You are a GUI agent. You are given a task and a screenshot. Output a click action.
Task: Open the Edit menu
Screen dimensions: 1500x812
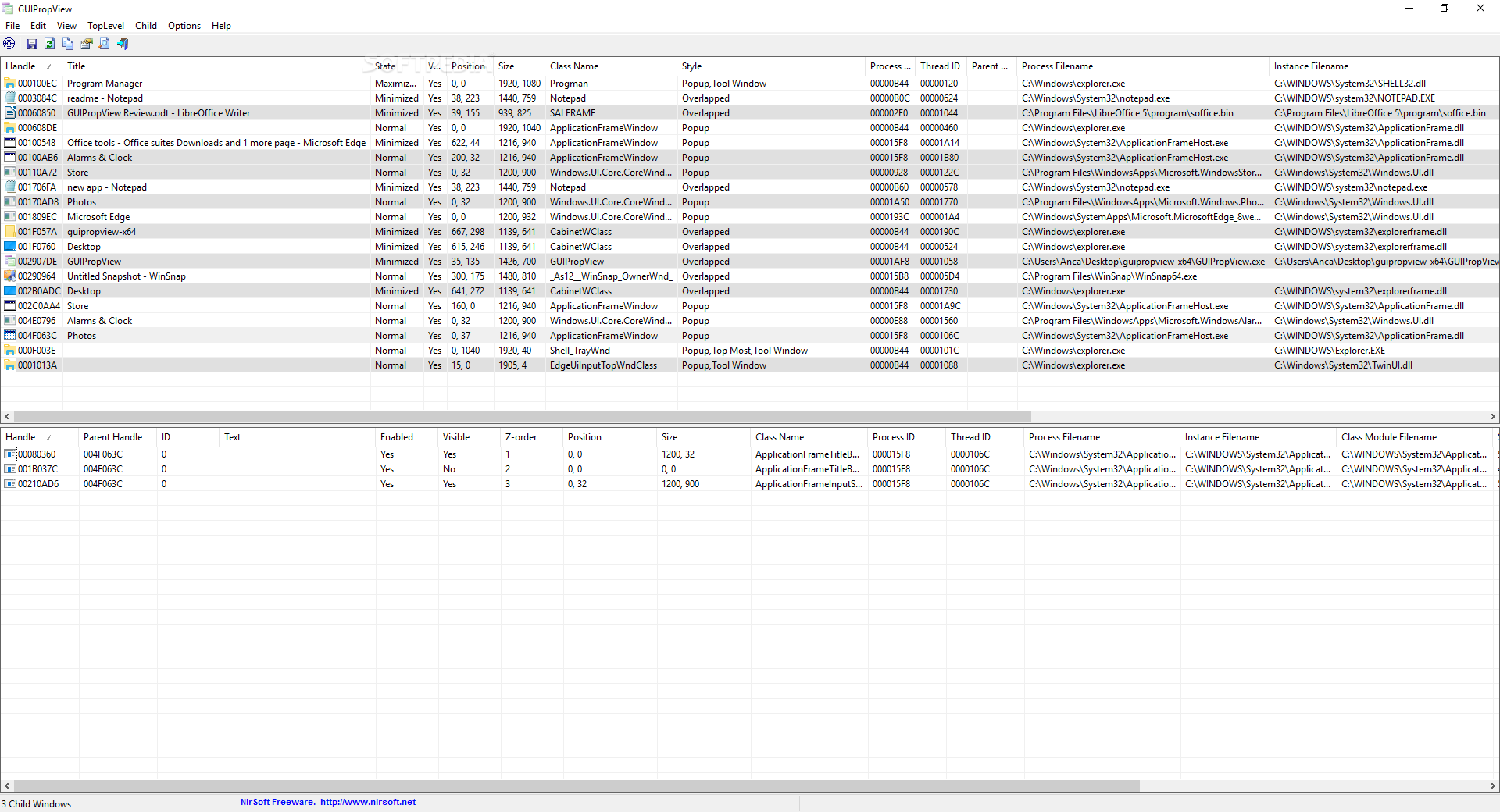coord(38,26)
